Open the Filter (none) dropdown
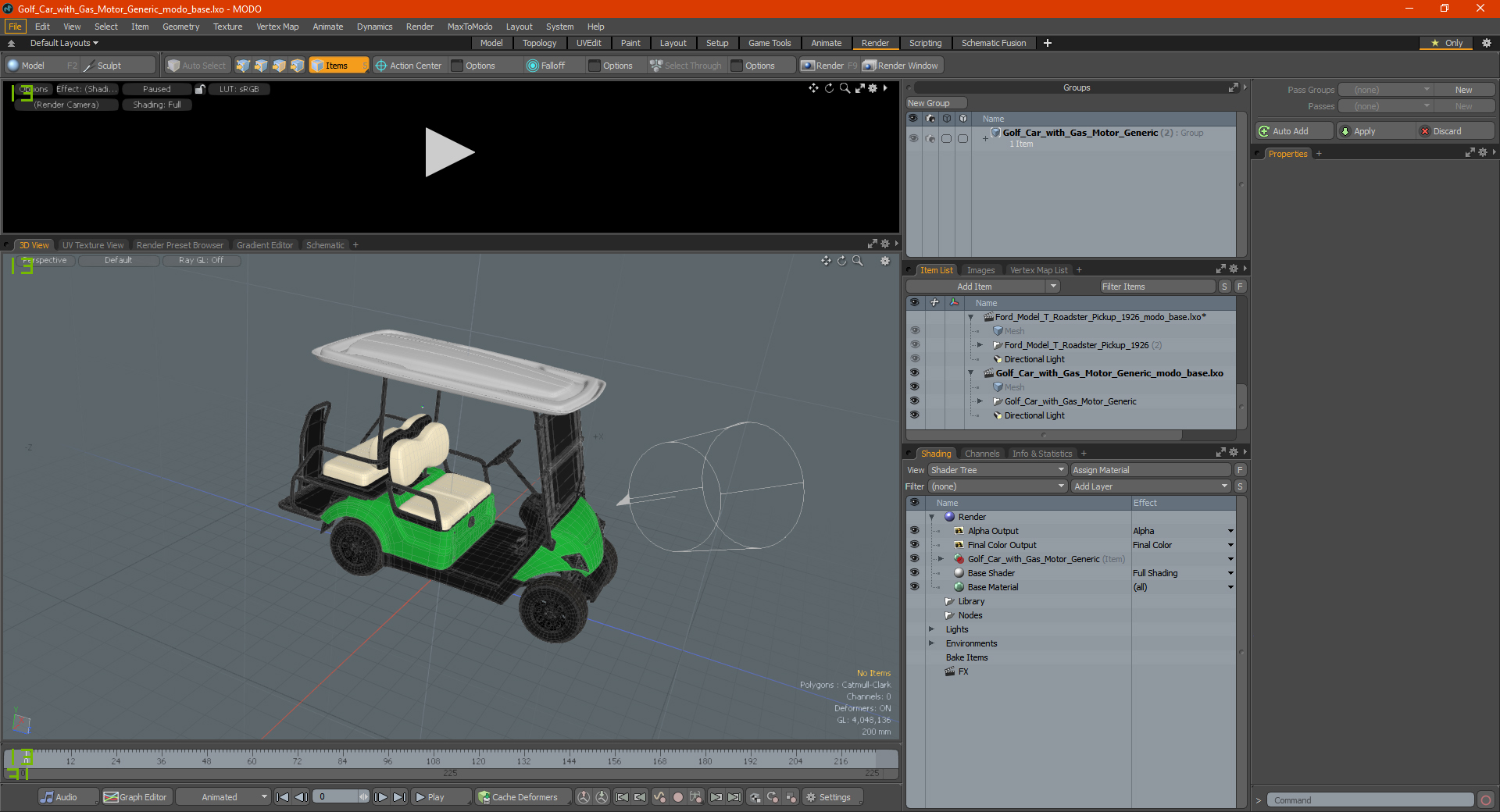This screenshot has height=812, width=1500. [998, 486]
